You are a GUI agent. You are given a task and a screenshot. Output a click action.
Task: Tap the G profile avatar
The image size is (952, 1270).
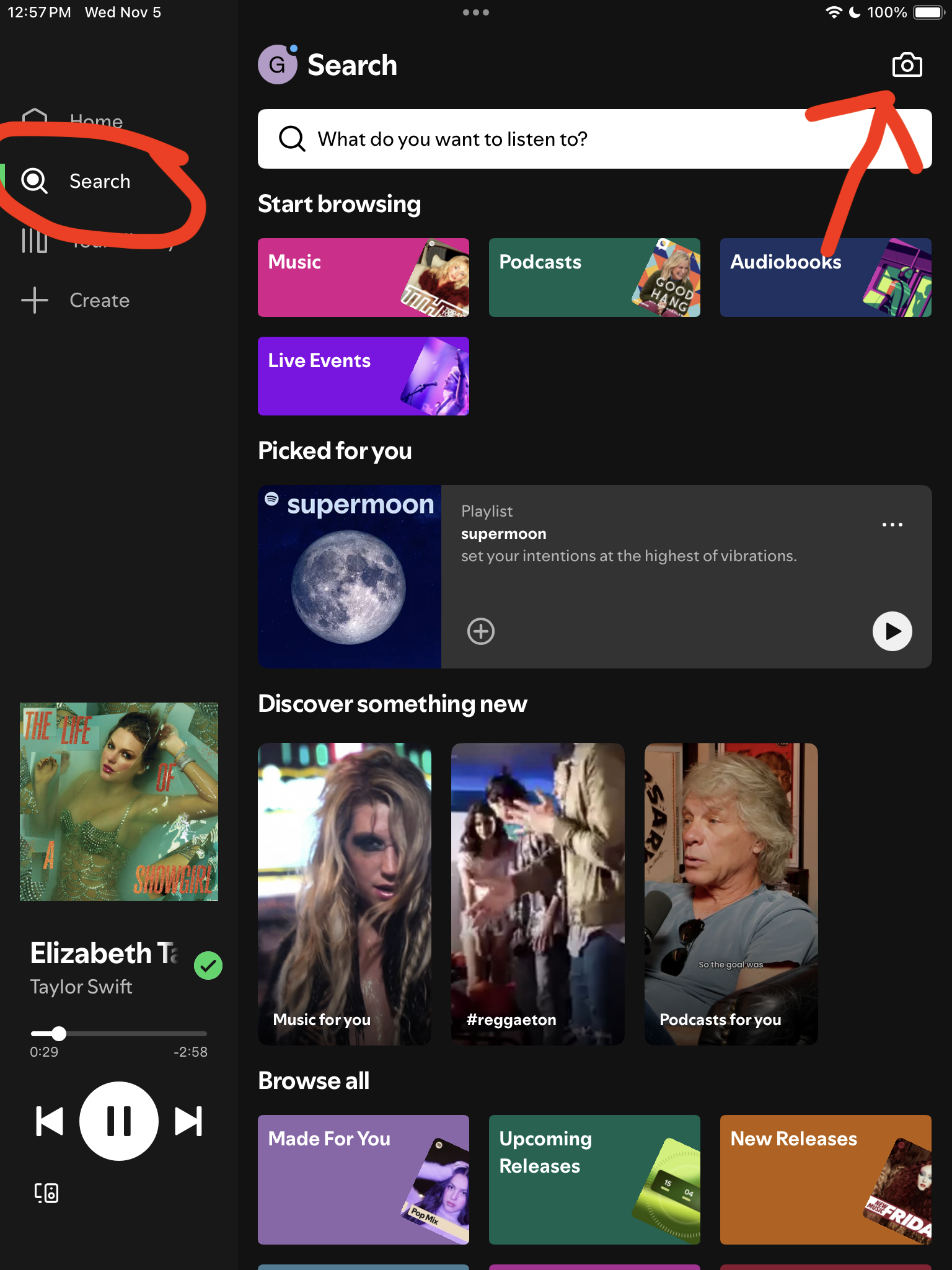277,64
